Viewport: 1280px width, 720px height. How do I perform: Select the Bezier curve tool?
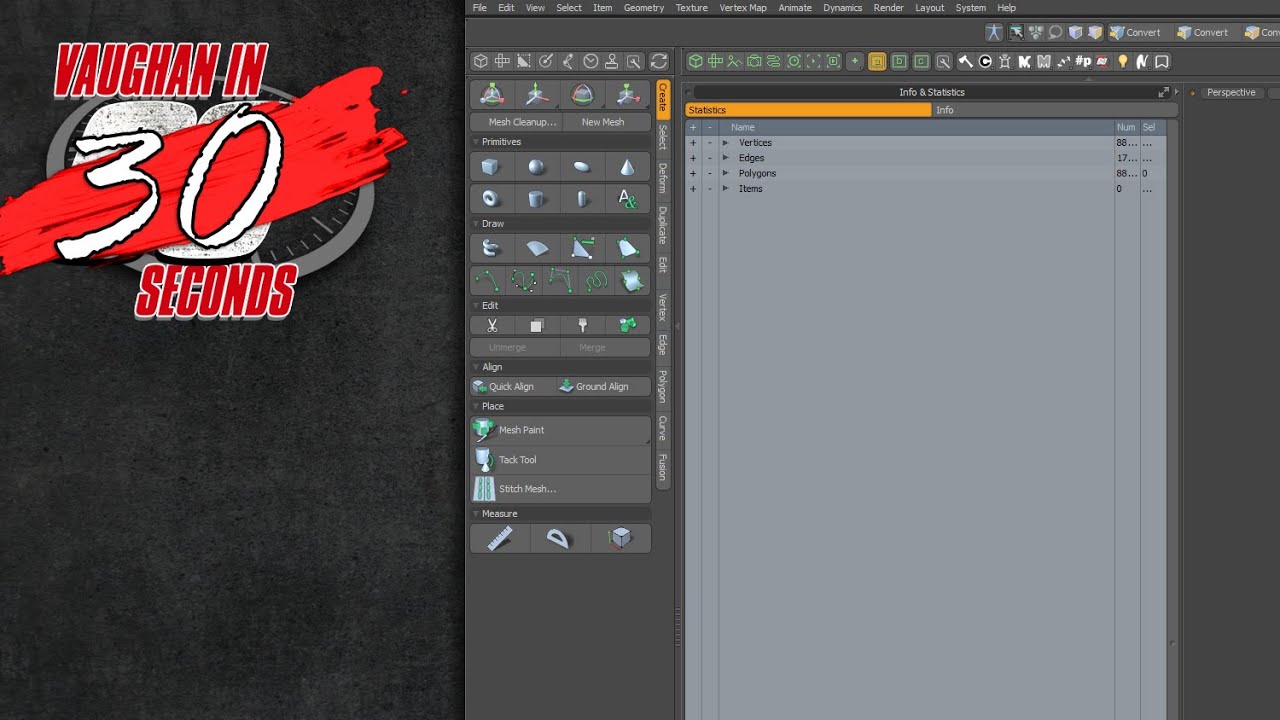[523, 281]
